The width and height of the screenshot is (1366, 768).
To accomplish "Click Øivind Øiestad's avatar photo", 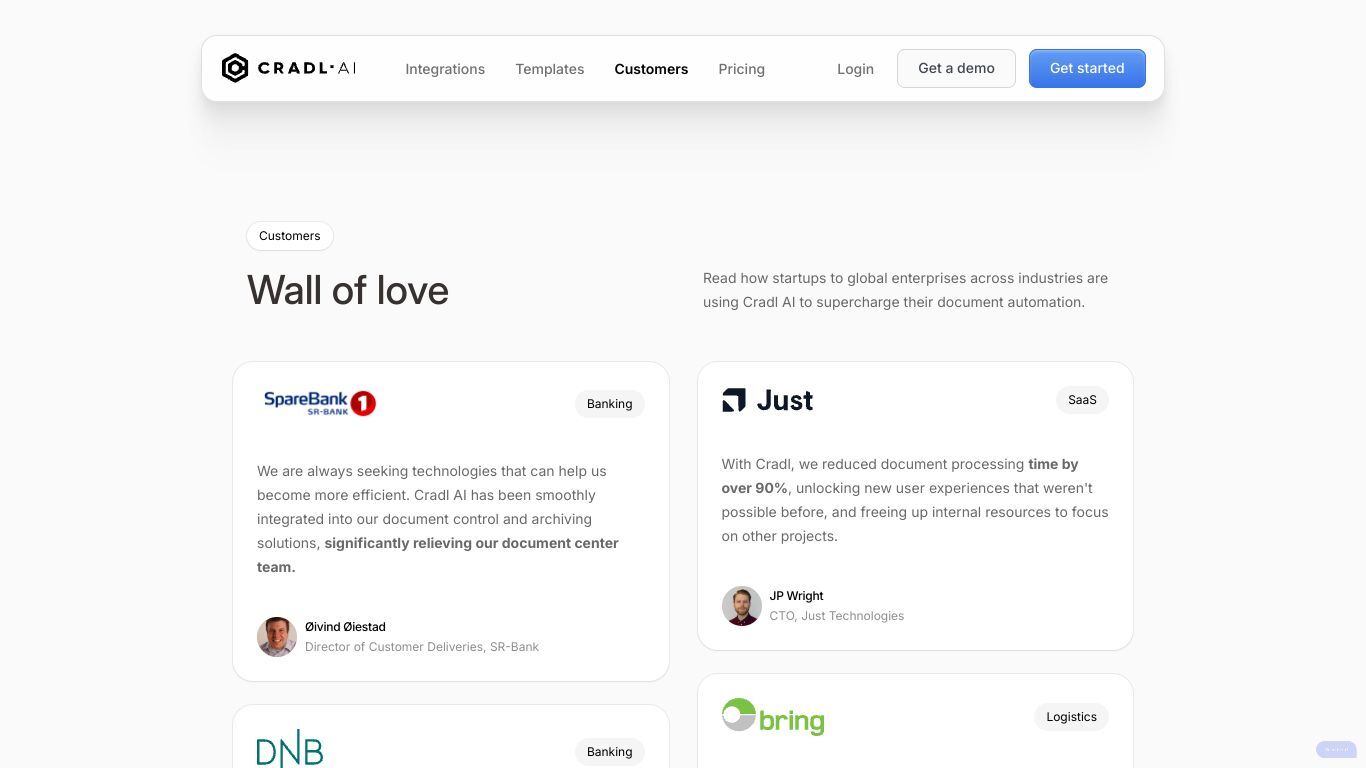I will click(277, 637).
